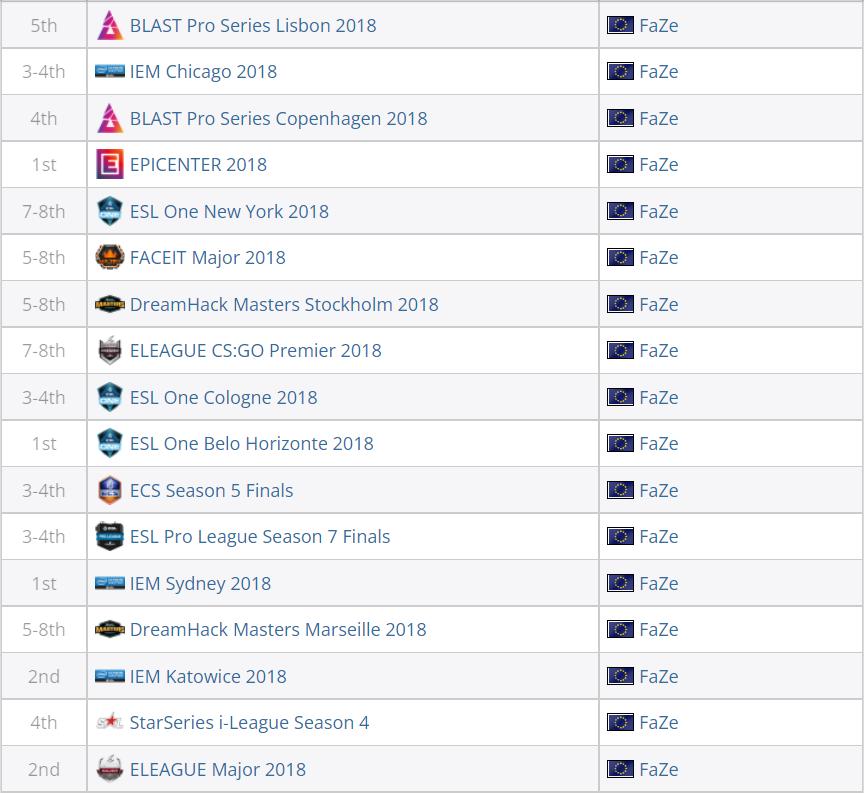
Task: Click the 2nd placement cell for ELEAGUE Major 2018
Action: click(44, 769)
